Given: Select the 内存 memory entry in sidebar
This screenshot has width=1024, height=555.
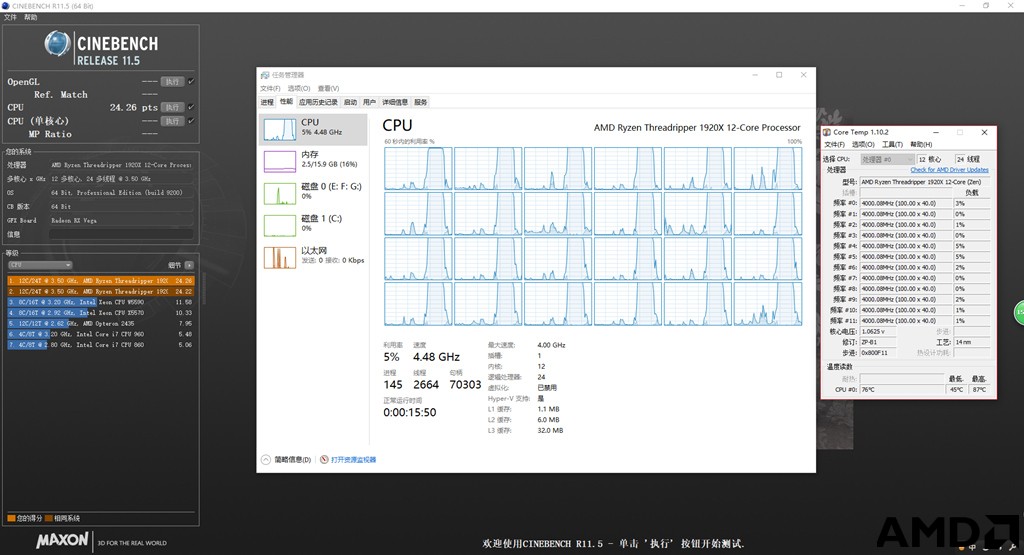Looking at the screenshot, I should point(314,159).
